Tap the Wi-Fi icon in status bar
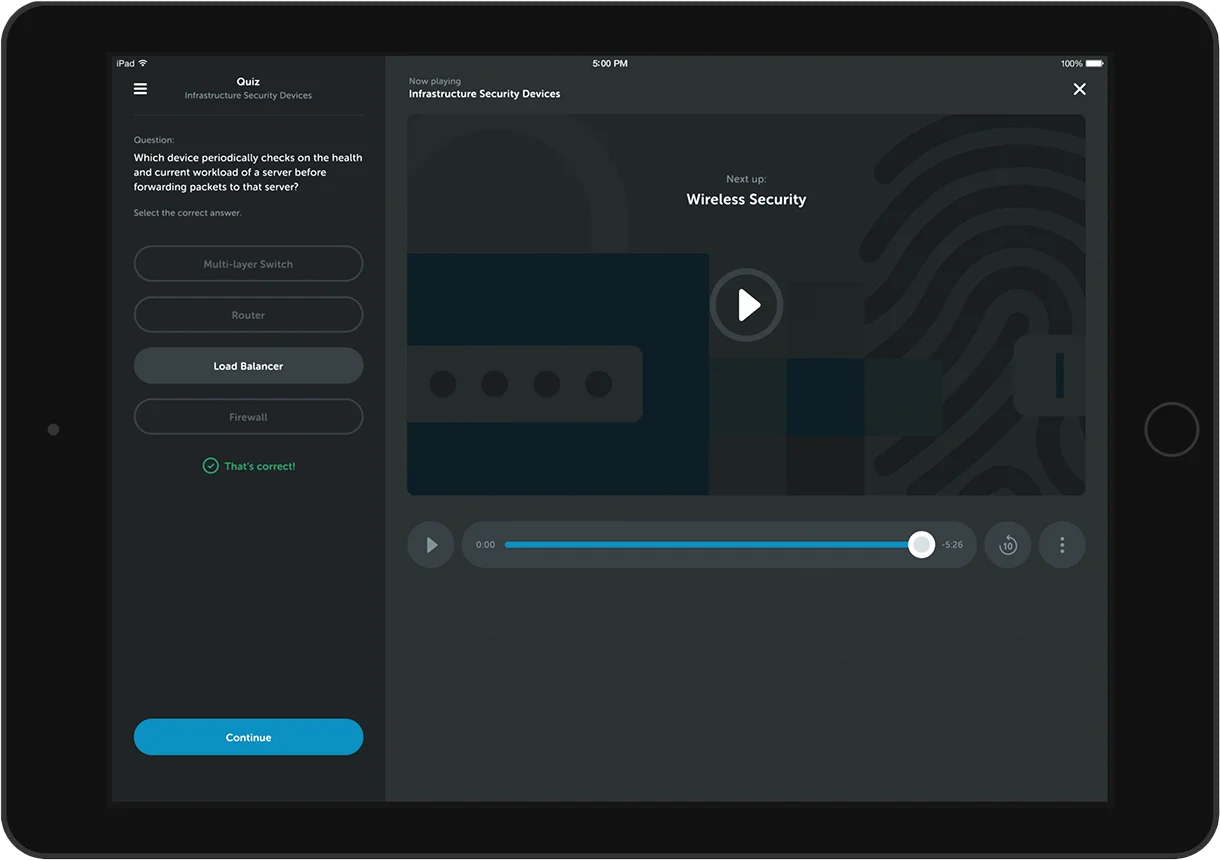Image resolution: width=1220 pixels, height=860 pixels. tap(143, 64)
